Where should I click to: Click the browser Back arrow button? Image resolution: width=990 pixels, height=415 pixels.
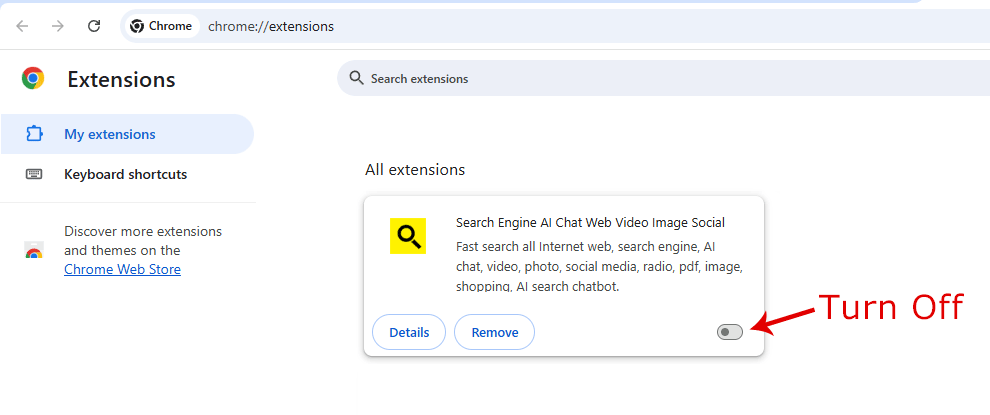click(22, 26)
